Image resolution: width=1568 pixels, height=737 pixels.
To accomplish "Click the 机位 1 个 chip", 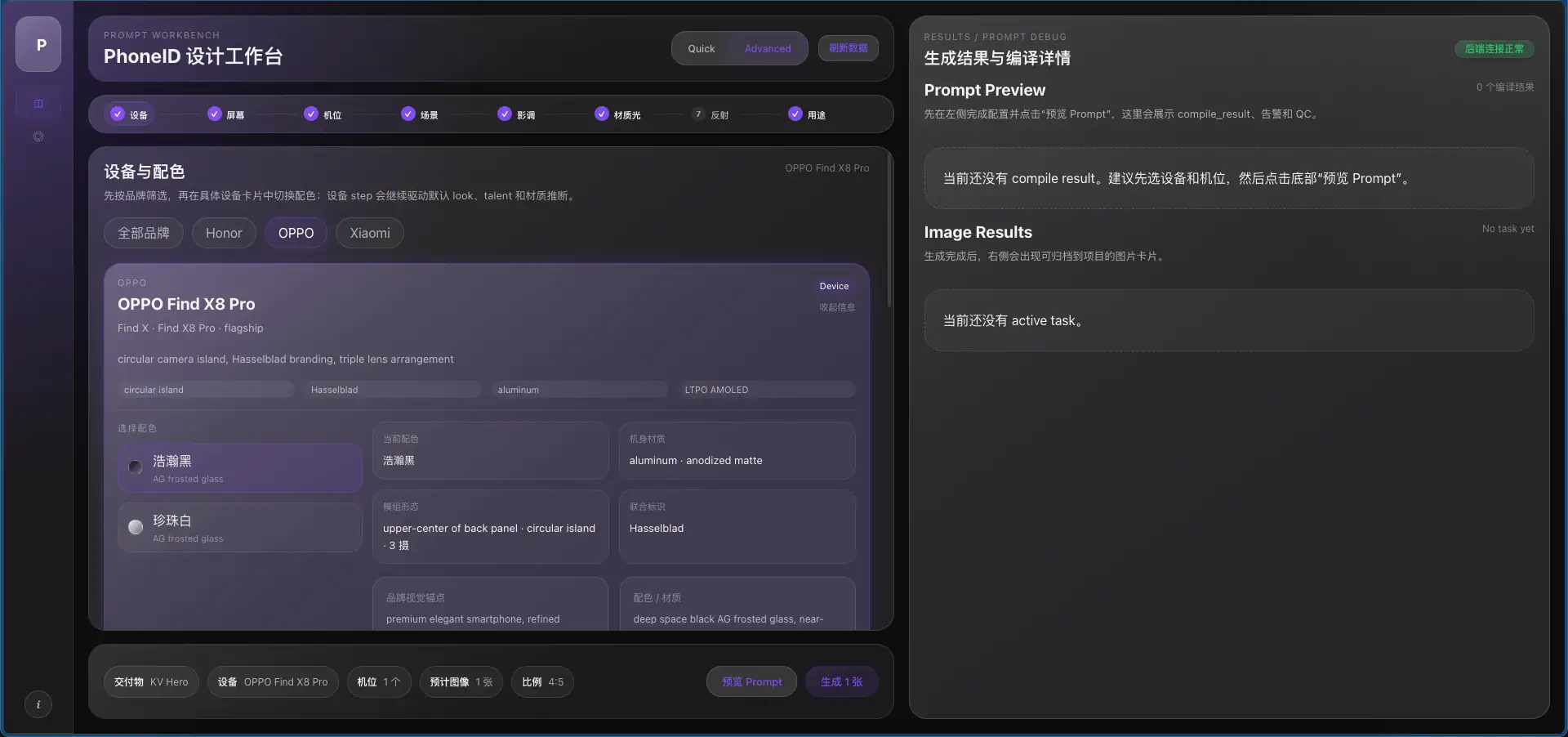I will coord(379,681).
